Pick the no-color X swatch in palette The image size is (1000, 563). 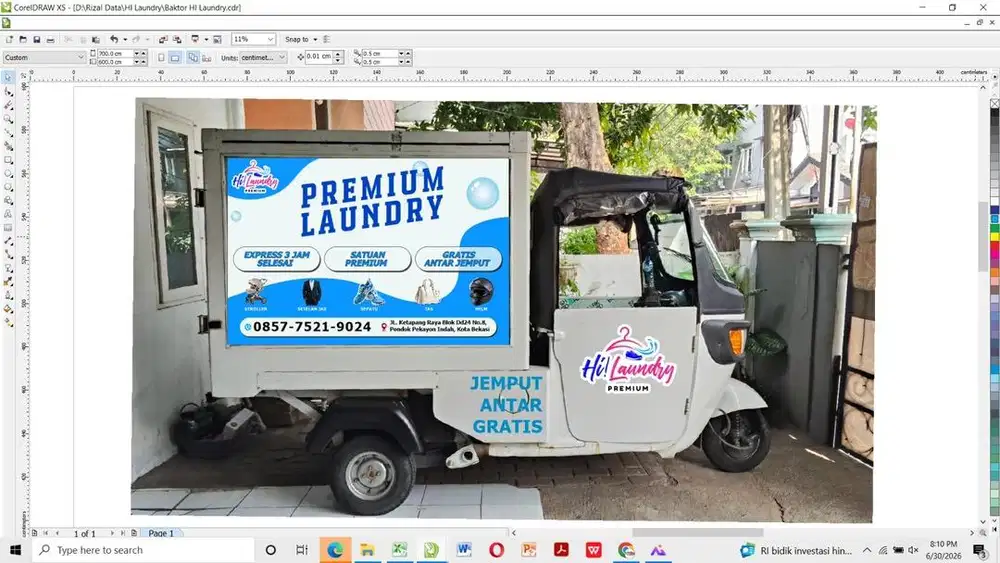point(995,104)
